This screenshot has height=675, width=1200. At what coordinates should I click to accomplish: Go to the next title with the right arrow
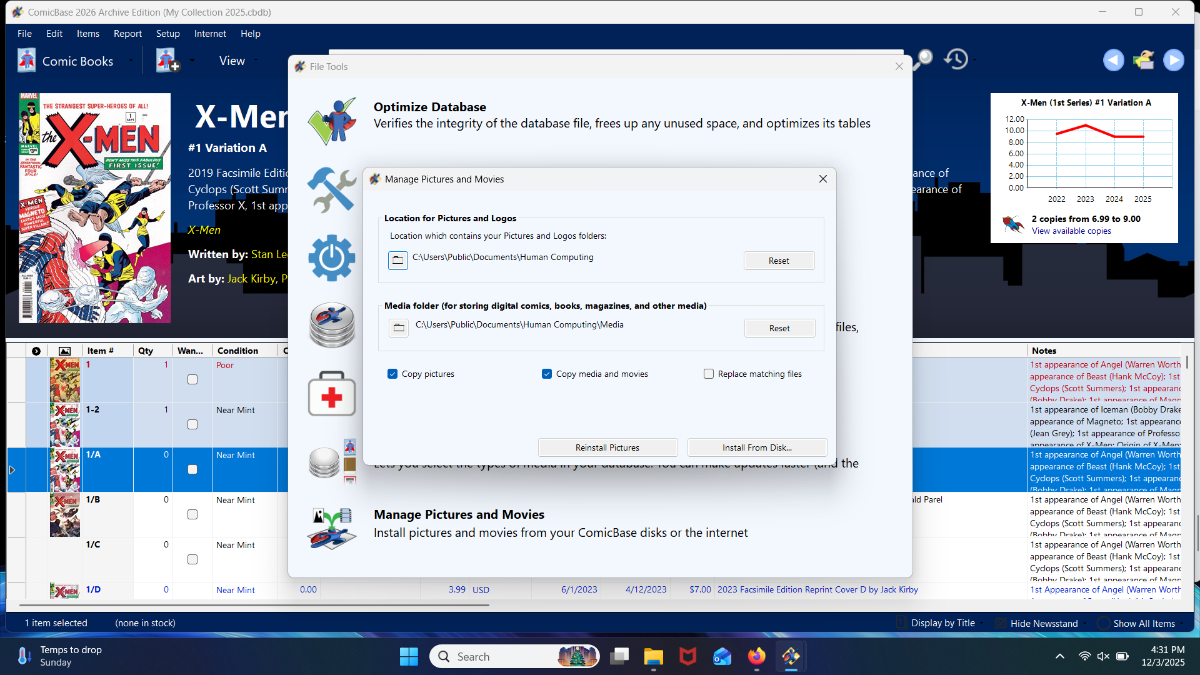[x=1174, y=61]
